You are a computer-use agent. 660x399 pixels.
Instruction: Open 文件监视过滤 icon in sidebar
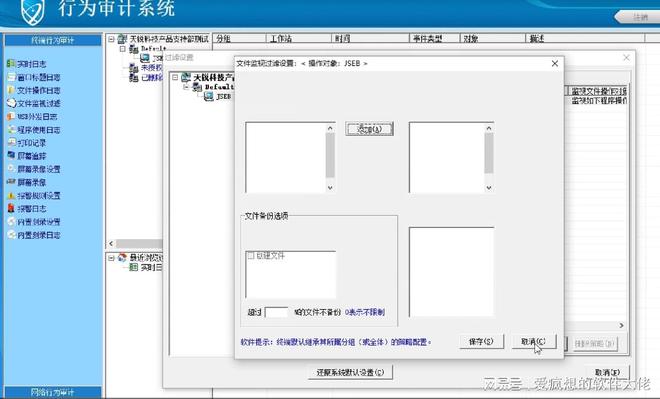click(11, 103)
